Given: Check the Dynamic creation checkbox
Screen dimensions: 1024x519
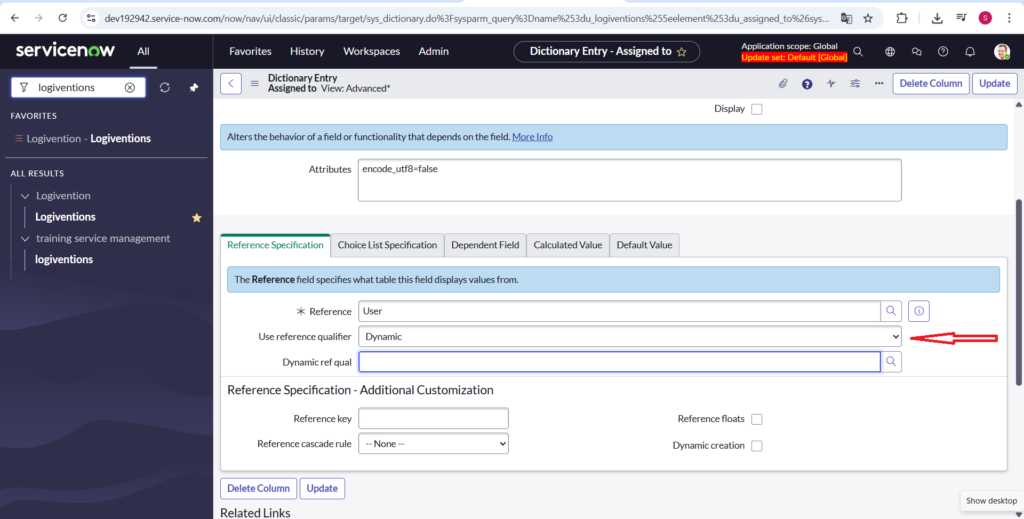Looking at the screenshot, I should 756,446.
